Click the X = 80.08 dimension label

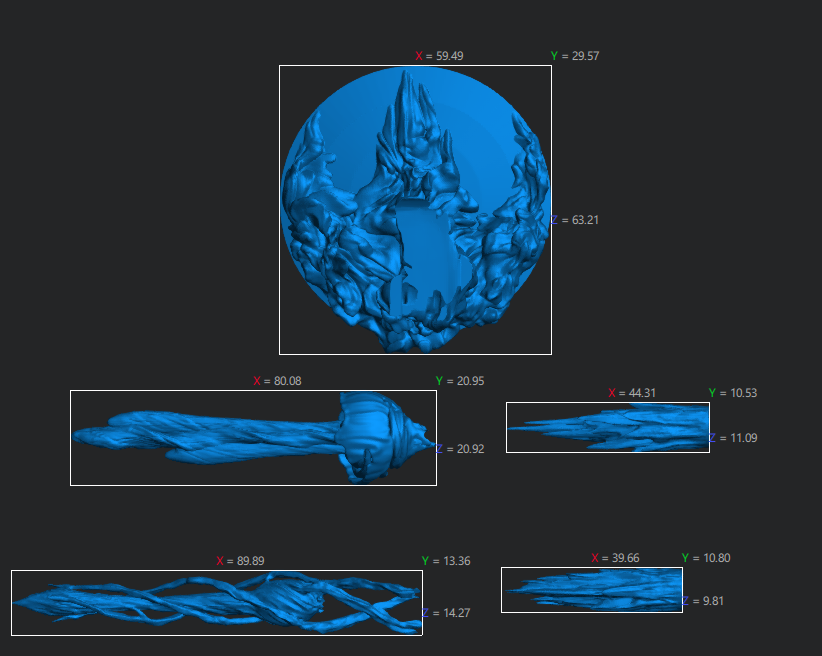pyautogui.click(x=277, y=381)
